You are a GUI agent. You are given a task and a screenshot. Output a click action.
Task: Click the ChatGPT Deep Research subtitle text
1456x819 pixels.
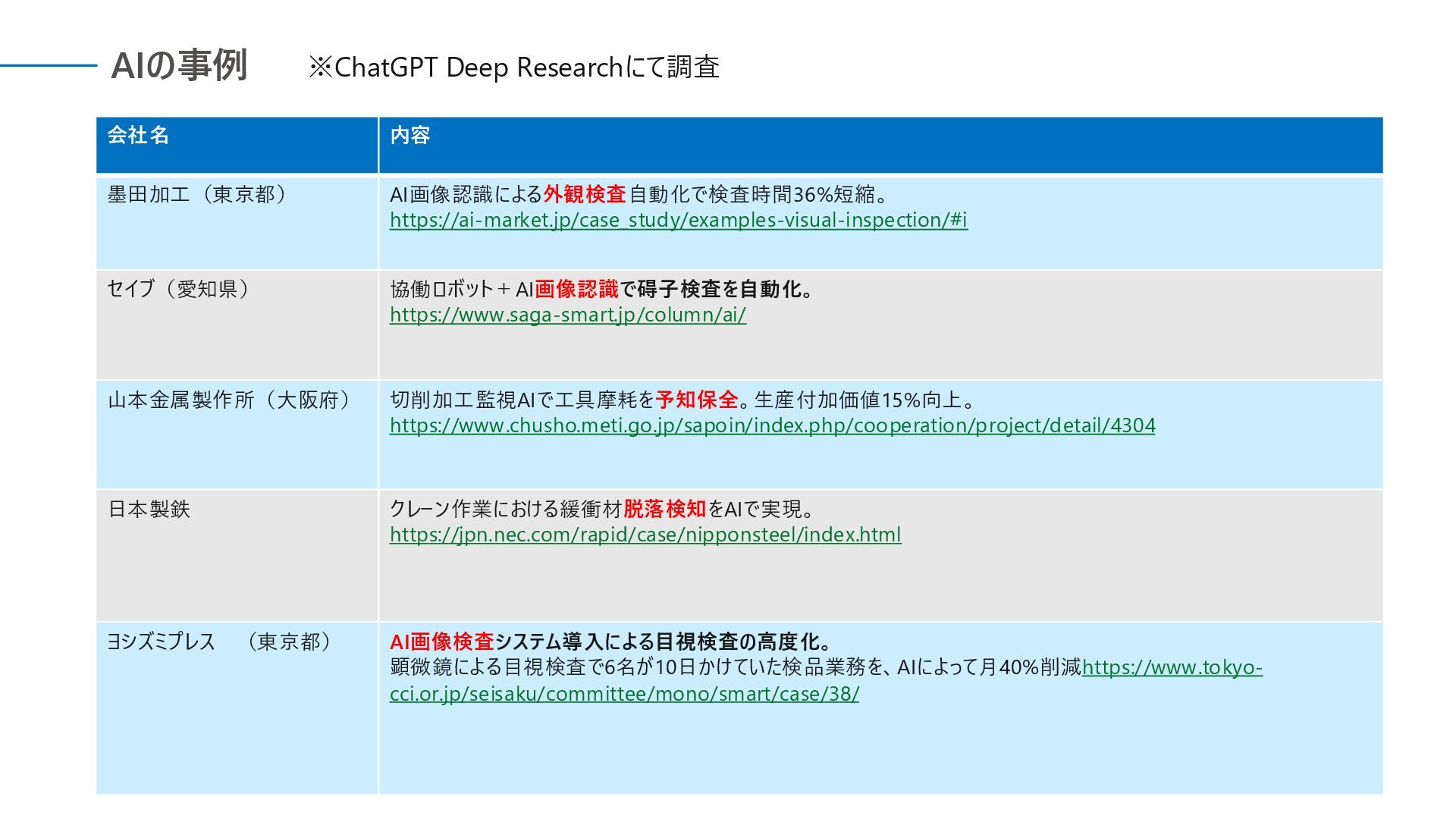click(x=514, y=67)
